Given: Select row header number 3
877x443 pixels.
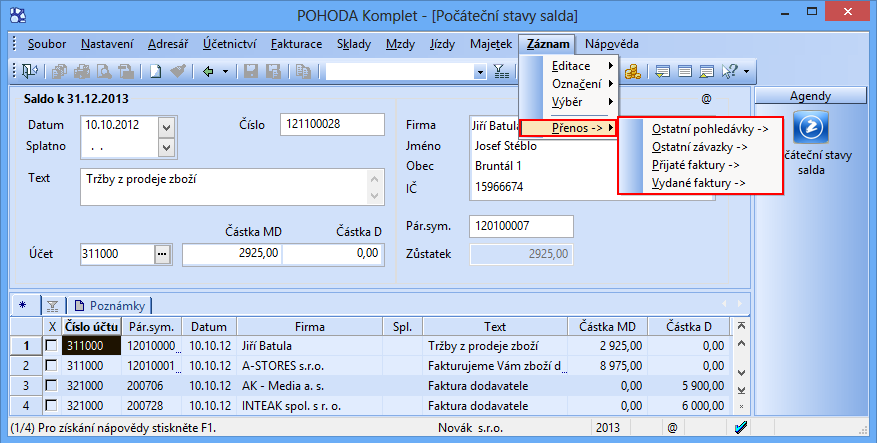Looking at the screenshot, I should pos(26,385).
